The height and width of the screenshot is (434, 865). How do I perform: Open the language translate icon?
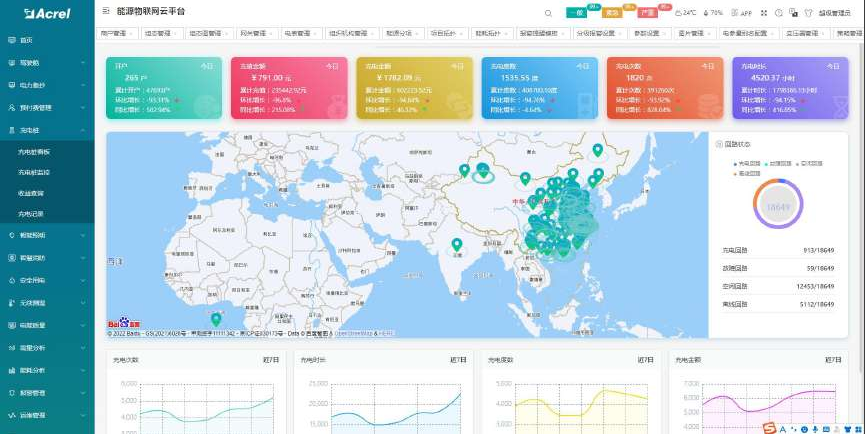point(793,12)
